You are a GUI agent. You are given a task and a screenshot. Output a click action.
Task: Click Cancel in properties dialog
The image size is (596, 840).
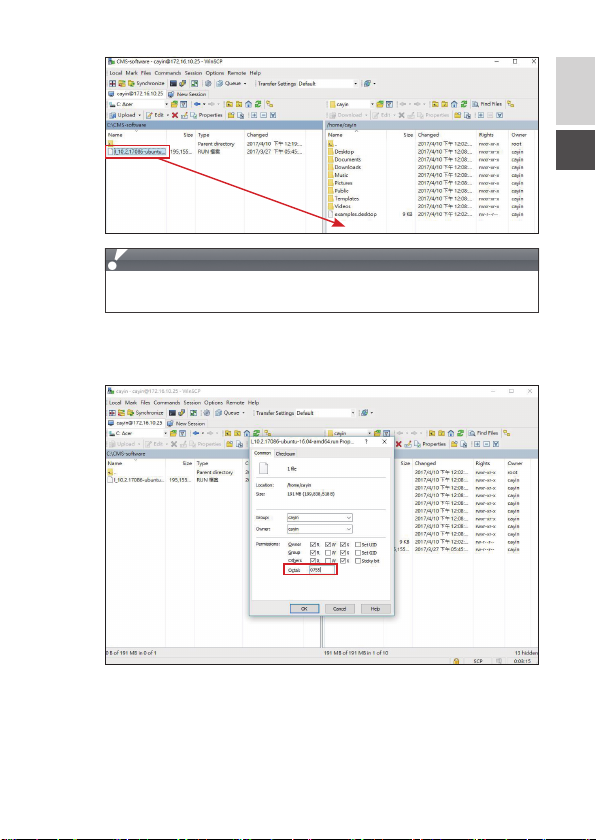[340, 609]
